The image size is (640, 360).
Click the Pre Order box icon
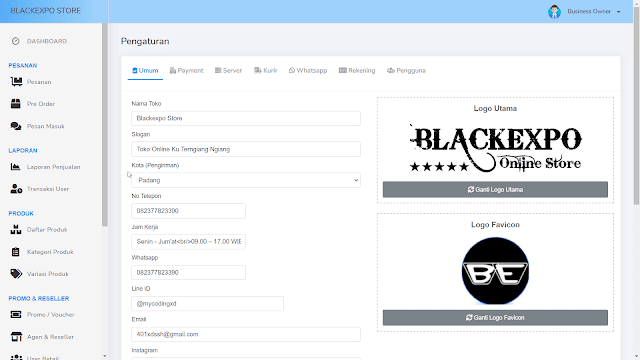[16, 104]
